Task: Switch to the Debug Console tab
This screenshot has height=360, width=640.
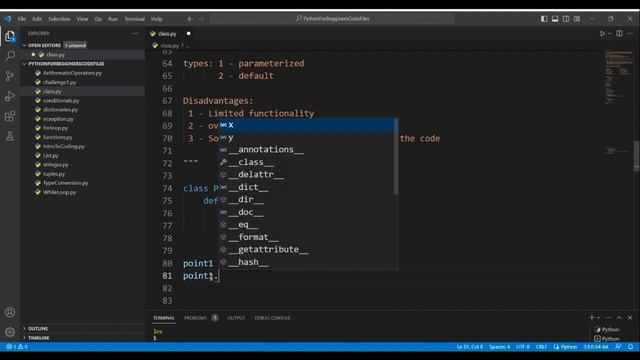Action: [272, 318]
